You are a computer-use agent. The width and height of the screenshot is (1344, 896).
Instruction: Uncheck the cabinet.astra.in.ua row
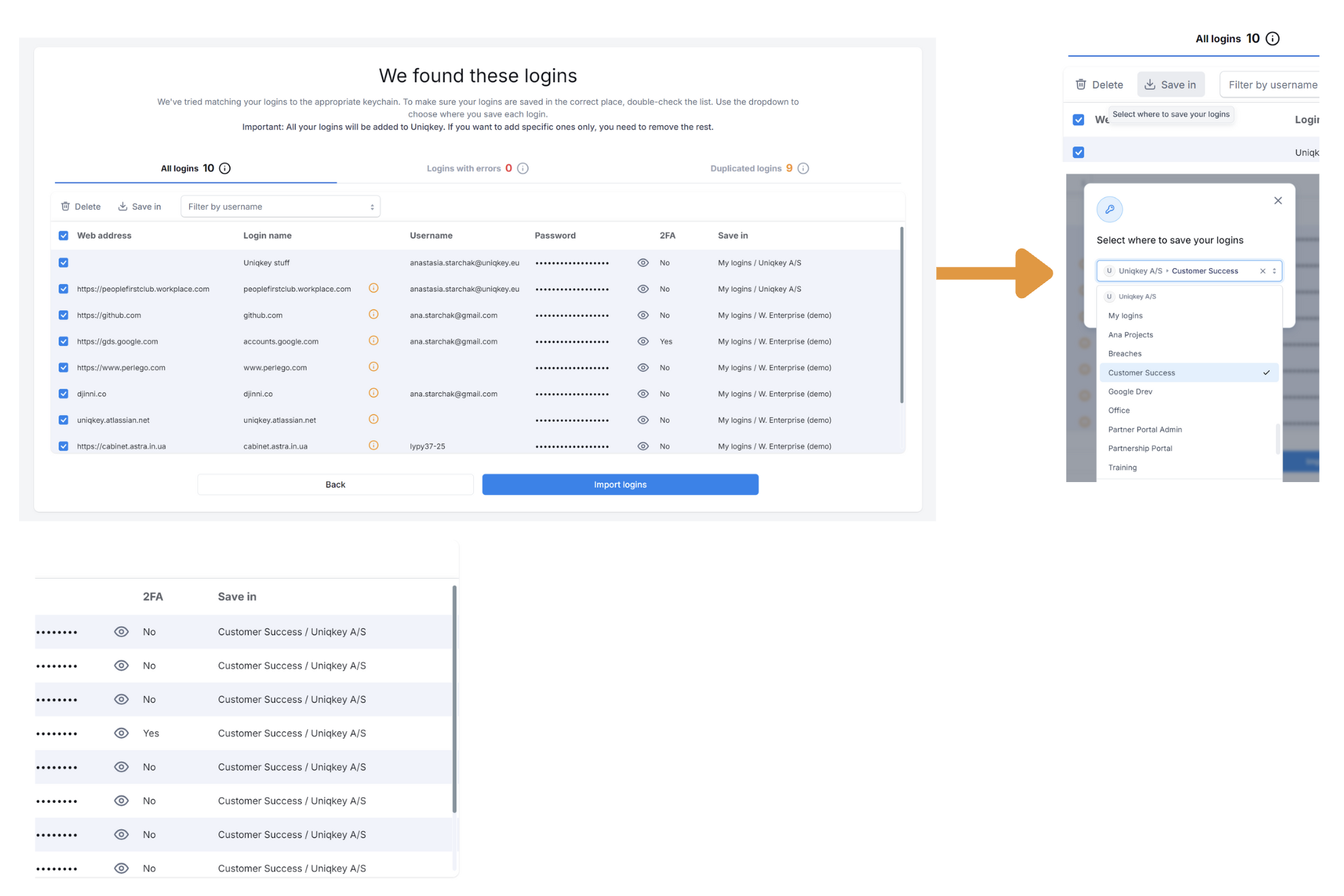pos(63,446)
